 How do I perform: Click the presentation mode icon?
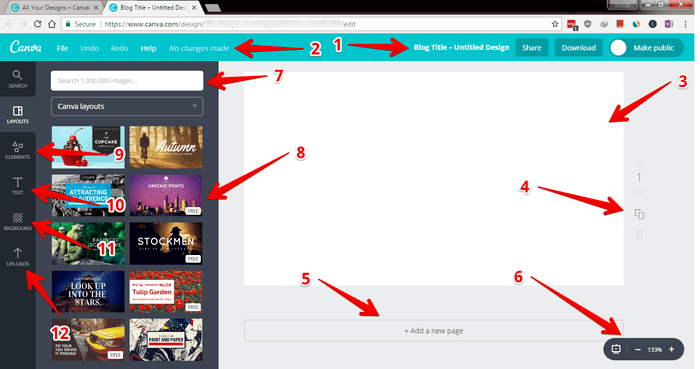point(616,349)
